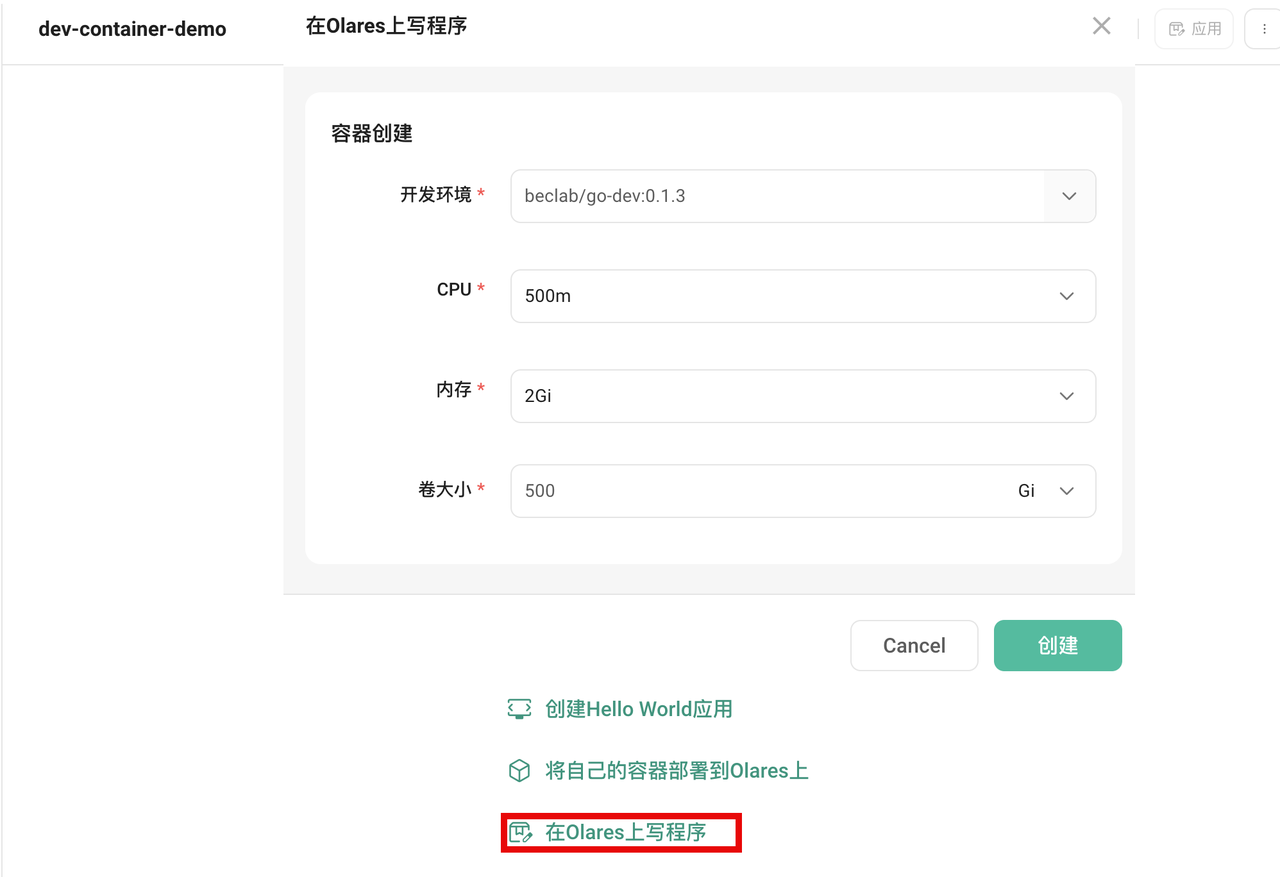Open the 在Olares上写程序 link

pyautogui.click(x=626, y=832)
